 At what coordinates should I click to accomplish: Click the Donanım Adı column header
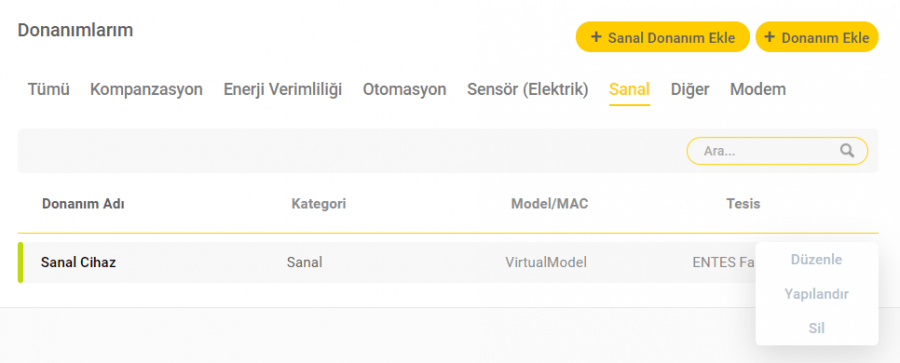pyautogui.click(x=83, y=204)
